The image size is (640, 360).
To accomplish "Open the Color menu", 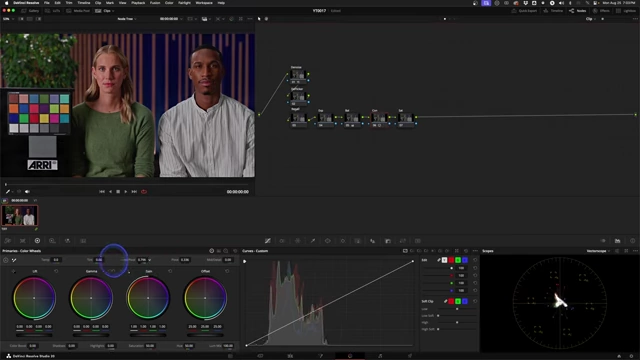I will coord(169,3).
